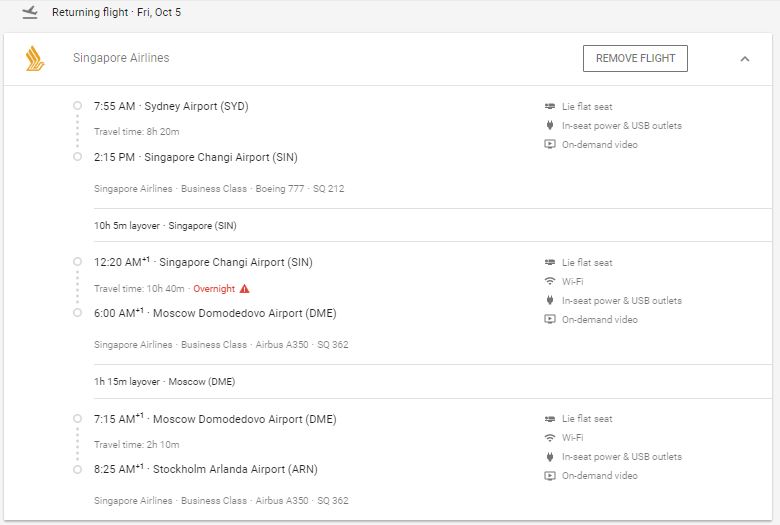Click Travel time: 2h 10m text
This screenshot has height=525, width=780.
[x=137, y=445]
